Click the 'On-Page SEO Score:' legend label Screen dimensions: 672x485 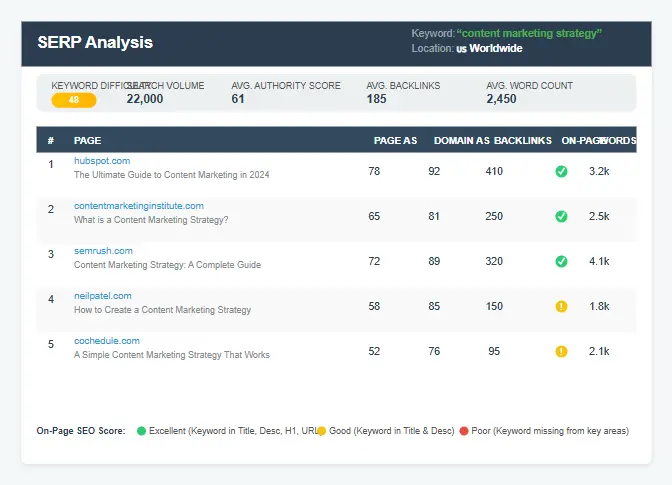click(81, 431)
